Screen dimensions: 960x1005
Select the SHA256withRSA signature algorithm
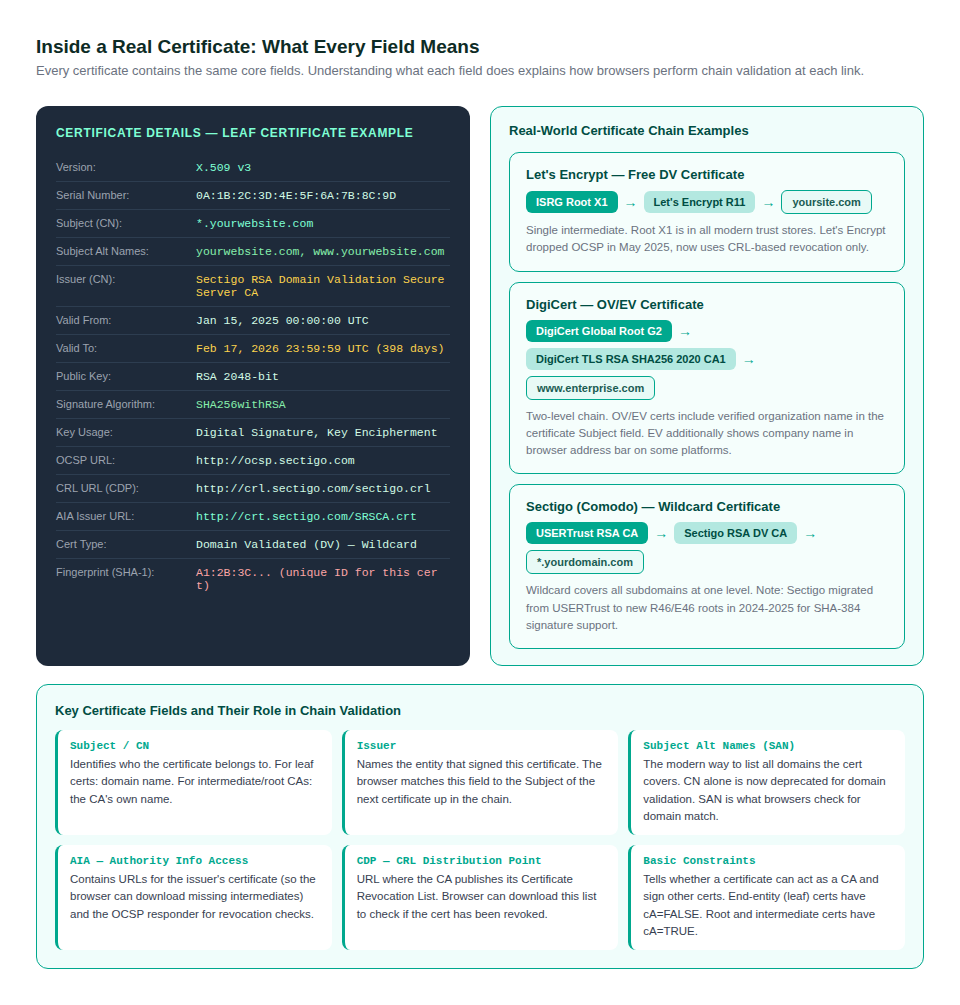point(241,405)
